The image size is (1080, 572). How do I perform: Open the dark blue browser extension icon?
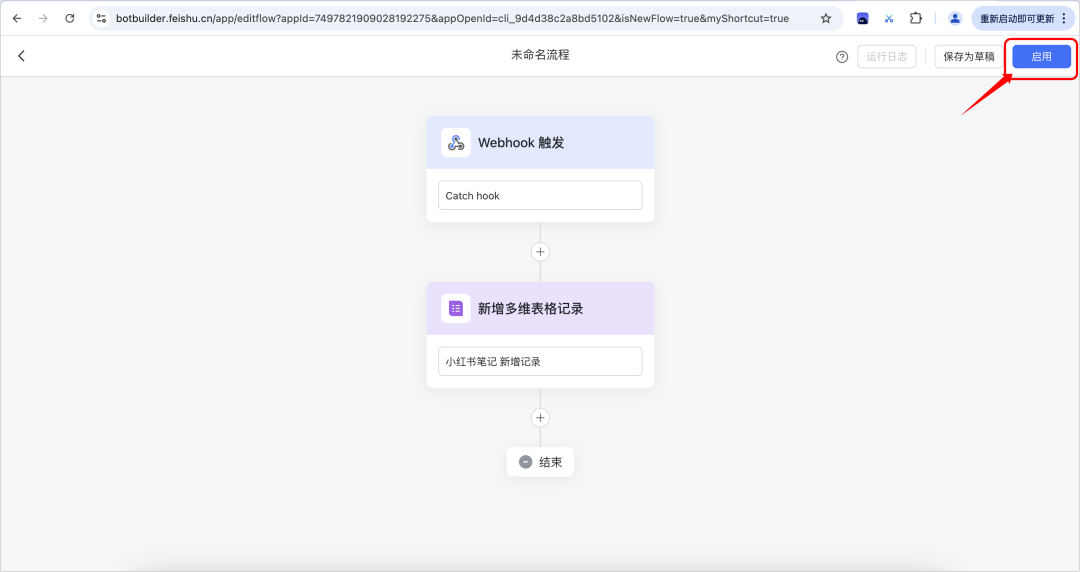coord(862,19)
